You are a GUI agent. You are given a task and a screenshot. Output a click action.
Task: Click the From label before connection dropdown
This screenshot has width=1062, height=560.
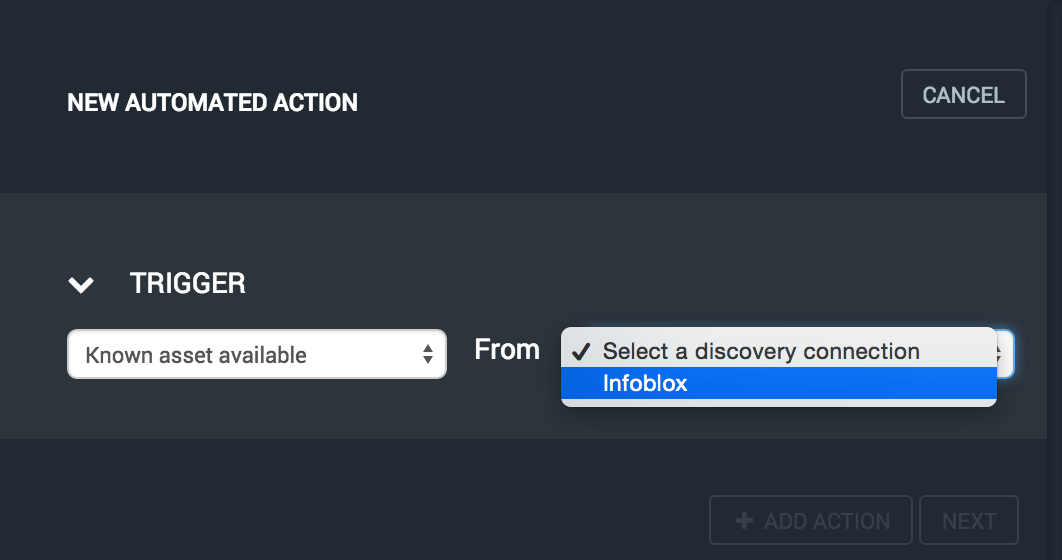[x=507, y=350]
